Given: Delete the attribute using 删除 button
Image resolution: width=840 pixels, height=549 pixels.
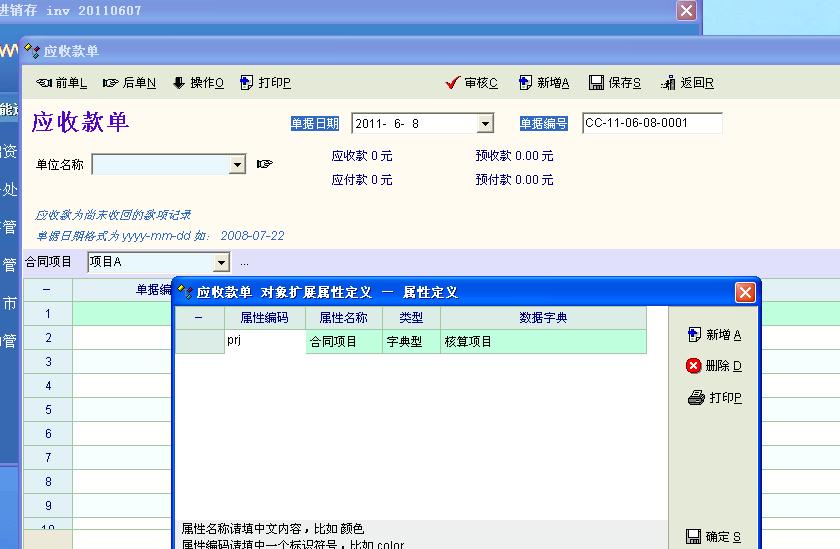Looking at the screenshot, I should pyautogui.click(x=715, y=366).
